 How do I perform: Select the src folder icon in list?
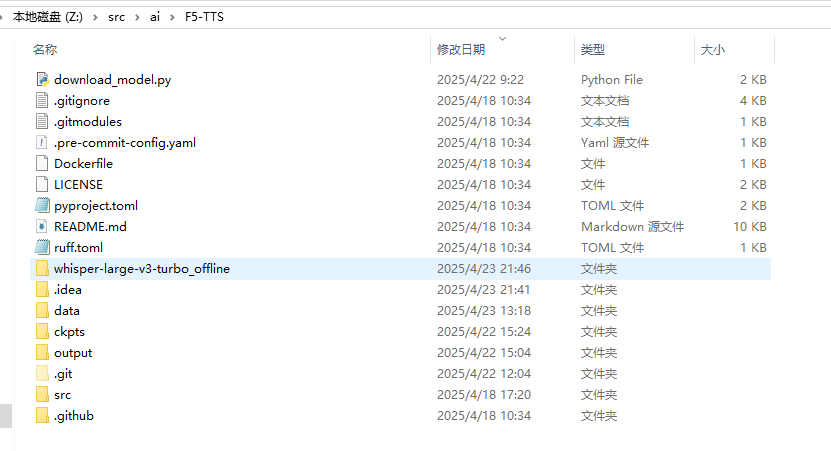(x=42, y=395)
